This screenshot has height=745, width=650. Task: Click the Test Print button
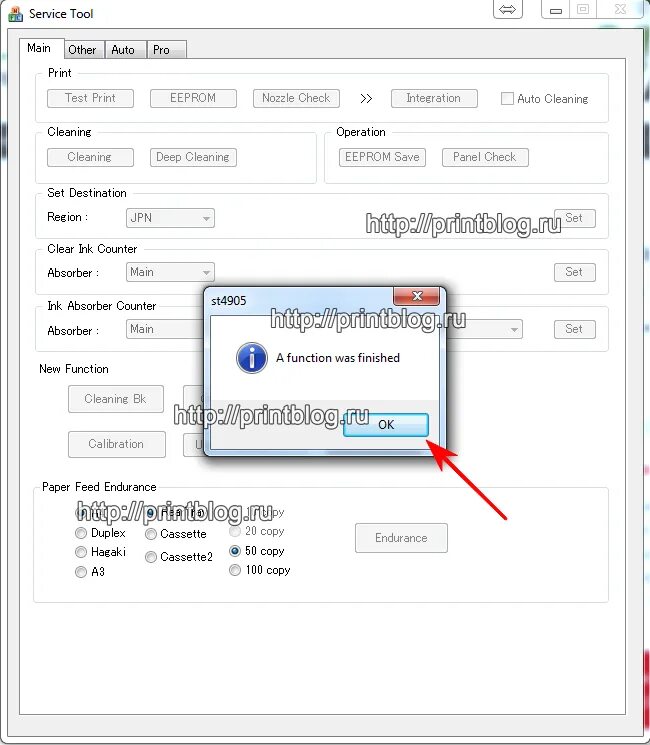[x=90, y=98]
